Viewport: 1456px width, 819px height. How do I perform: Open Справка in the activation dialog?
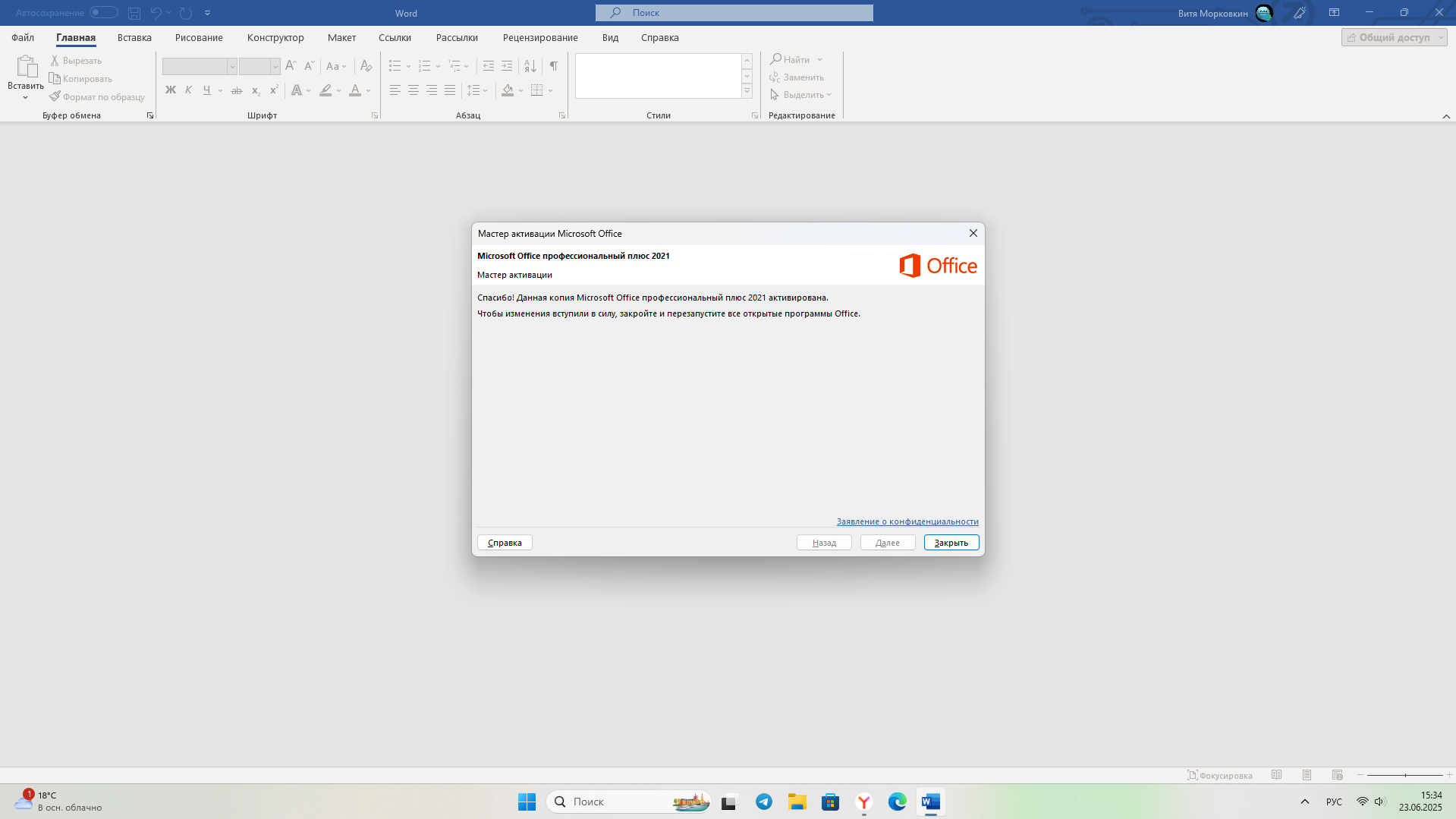click(505, 543)
